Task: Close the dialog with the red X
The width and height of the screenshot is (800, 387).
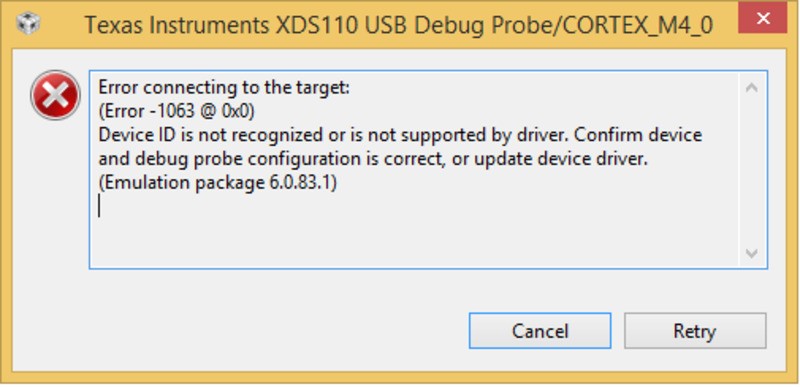Action: click(763, 19)
